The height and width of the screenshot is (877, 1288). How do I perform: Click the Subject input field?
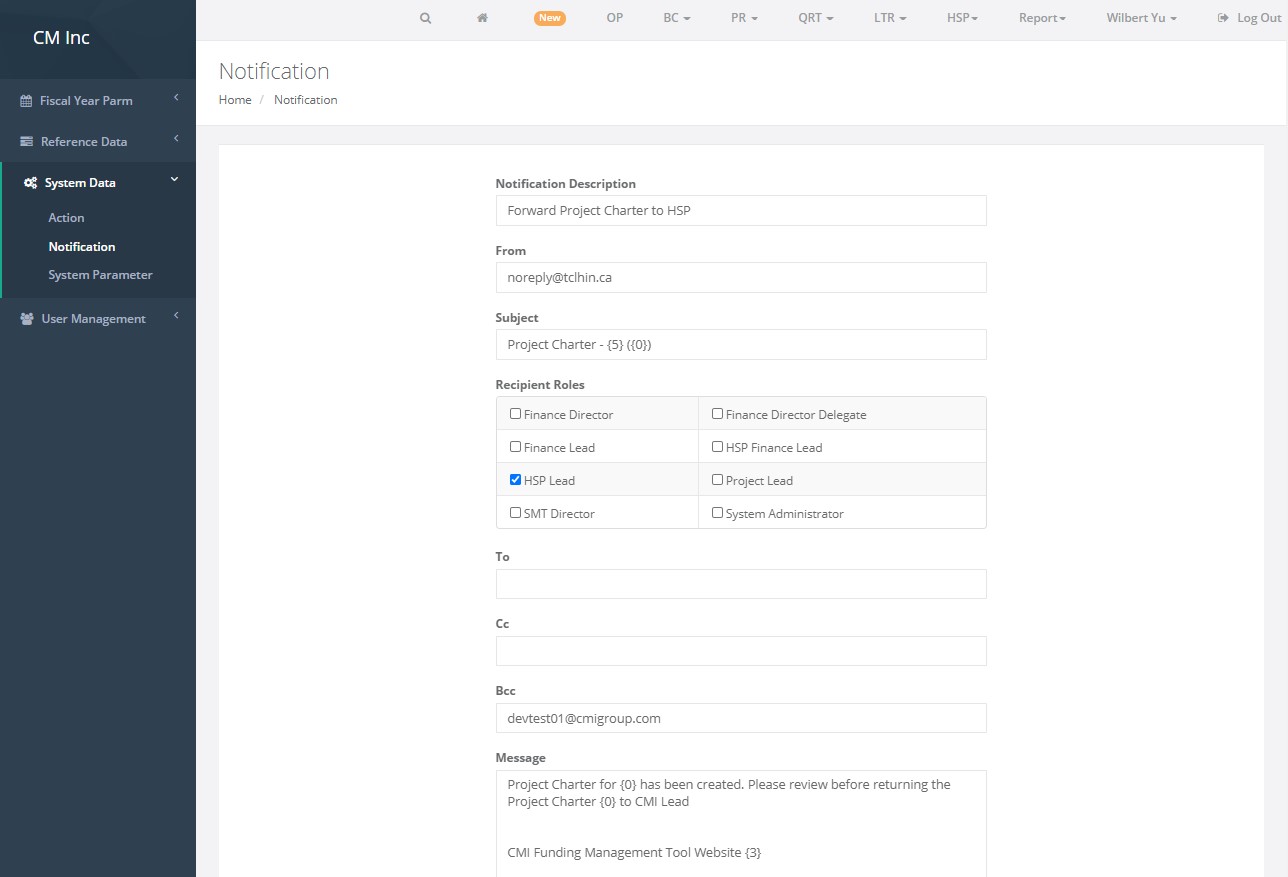741,345
